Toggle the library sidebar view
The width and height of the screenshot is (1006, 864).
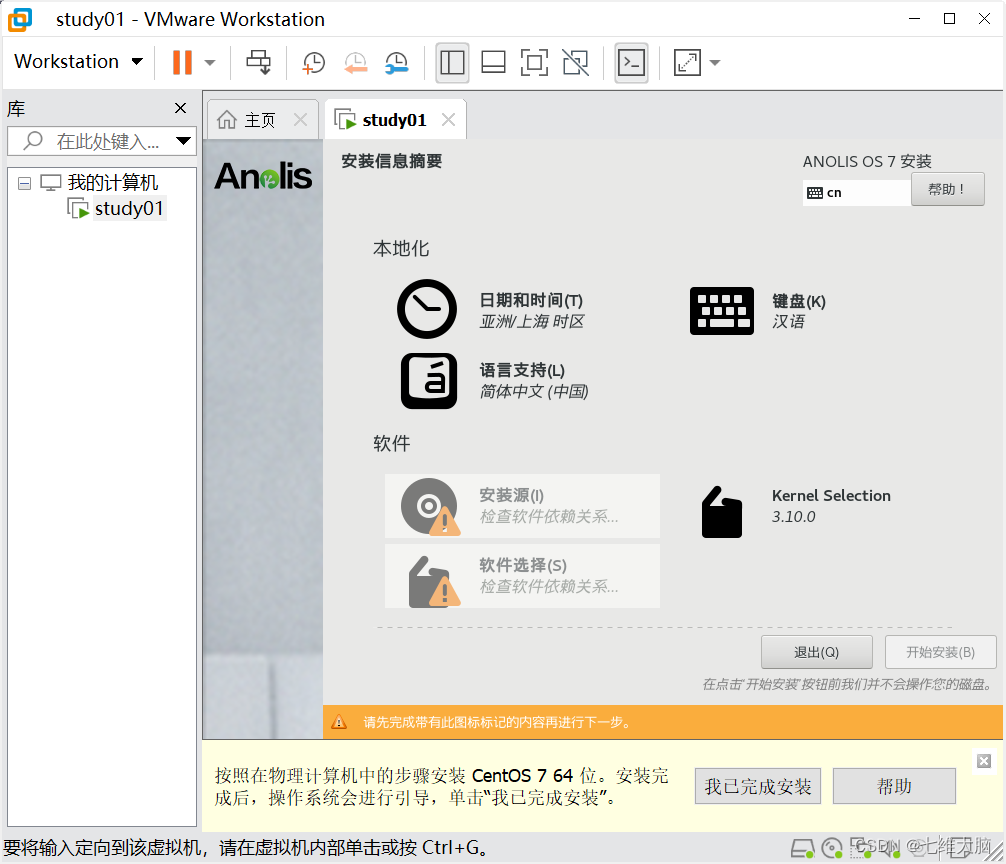pyautogui.click(x=452, y=63)
